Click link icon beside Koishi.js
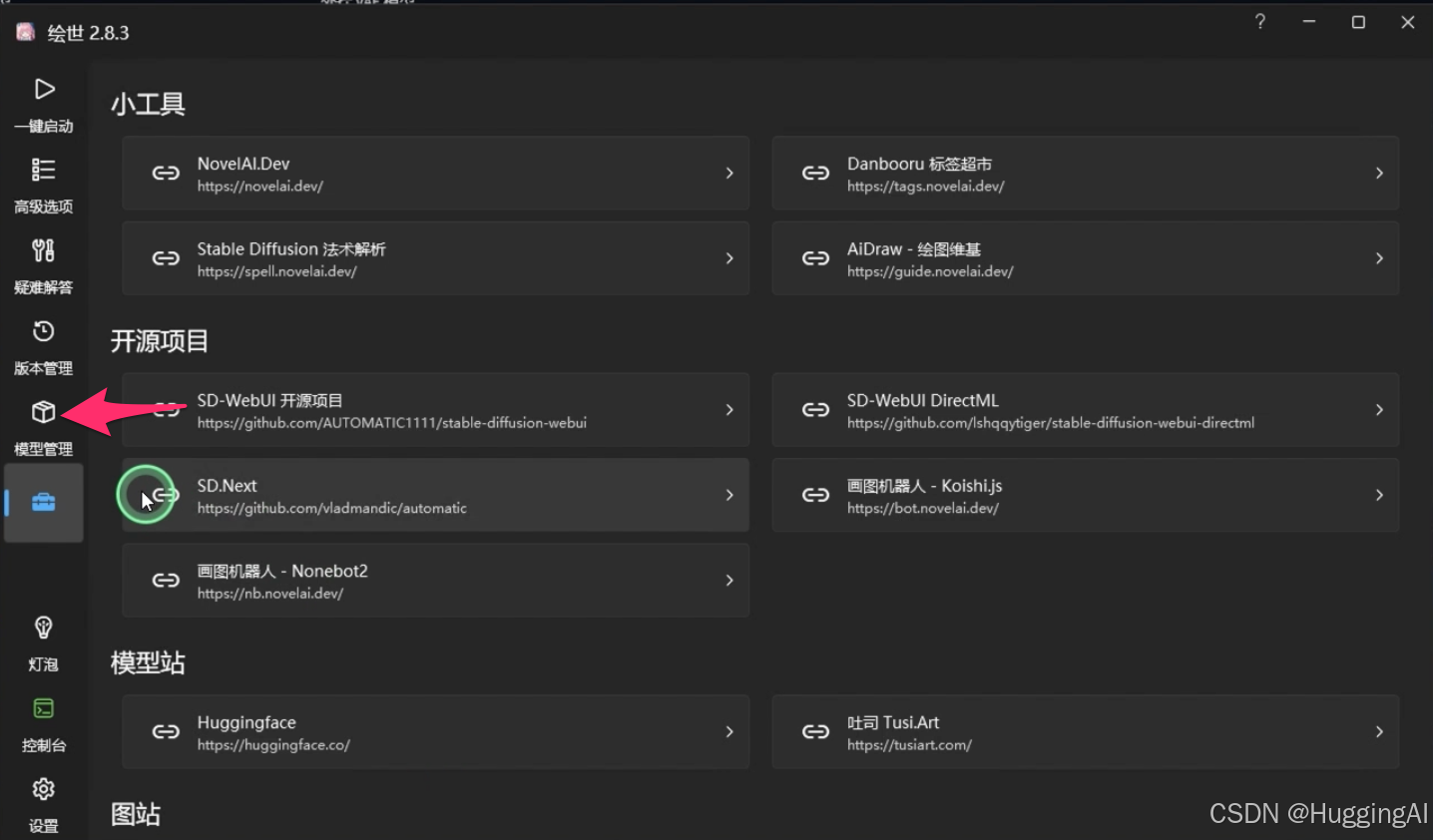Viewport: 1433px width, 840px height. pos(815,495)
